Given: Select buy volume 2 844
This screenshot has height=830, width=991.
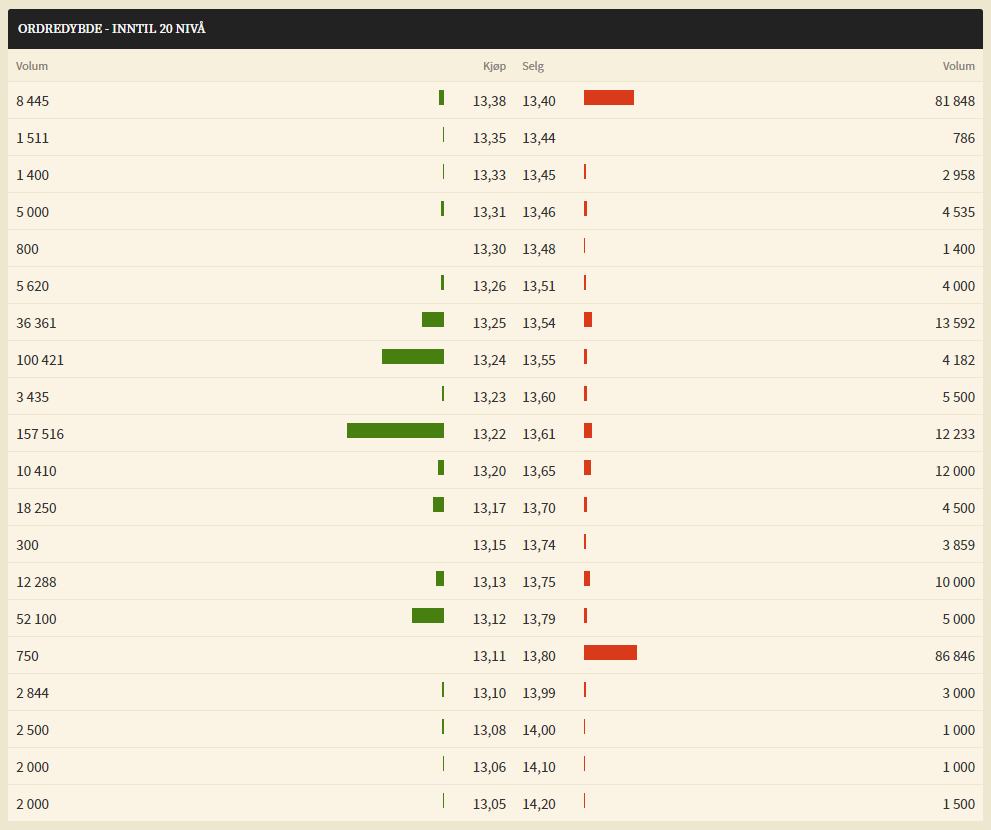Looking at the screenshot, I should tap(32, 693).
